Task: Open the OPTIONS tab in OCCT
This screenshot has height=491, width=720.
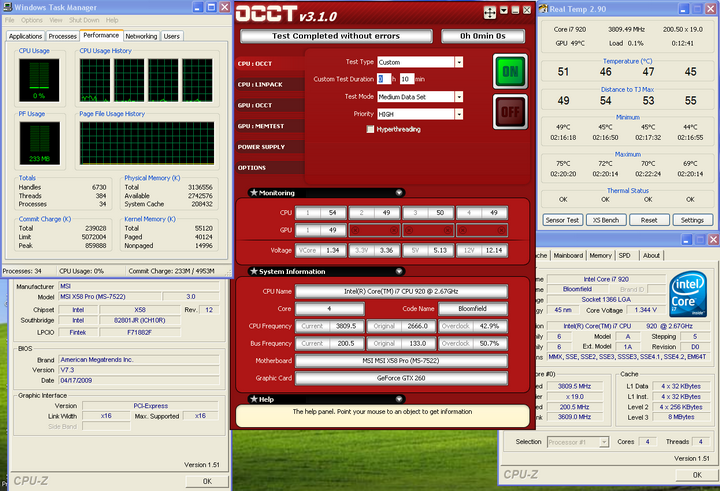Action: coord(270,168)
